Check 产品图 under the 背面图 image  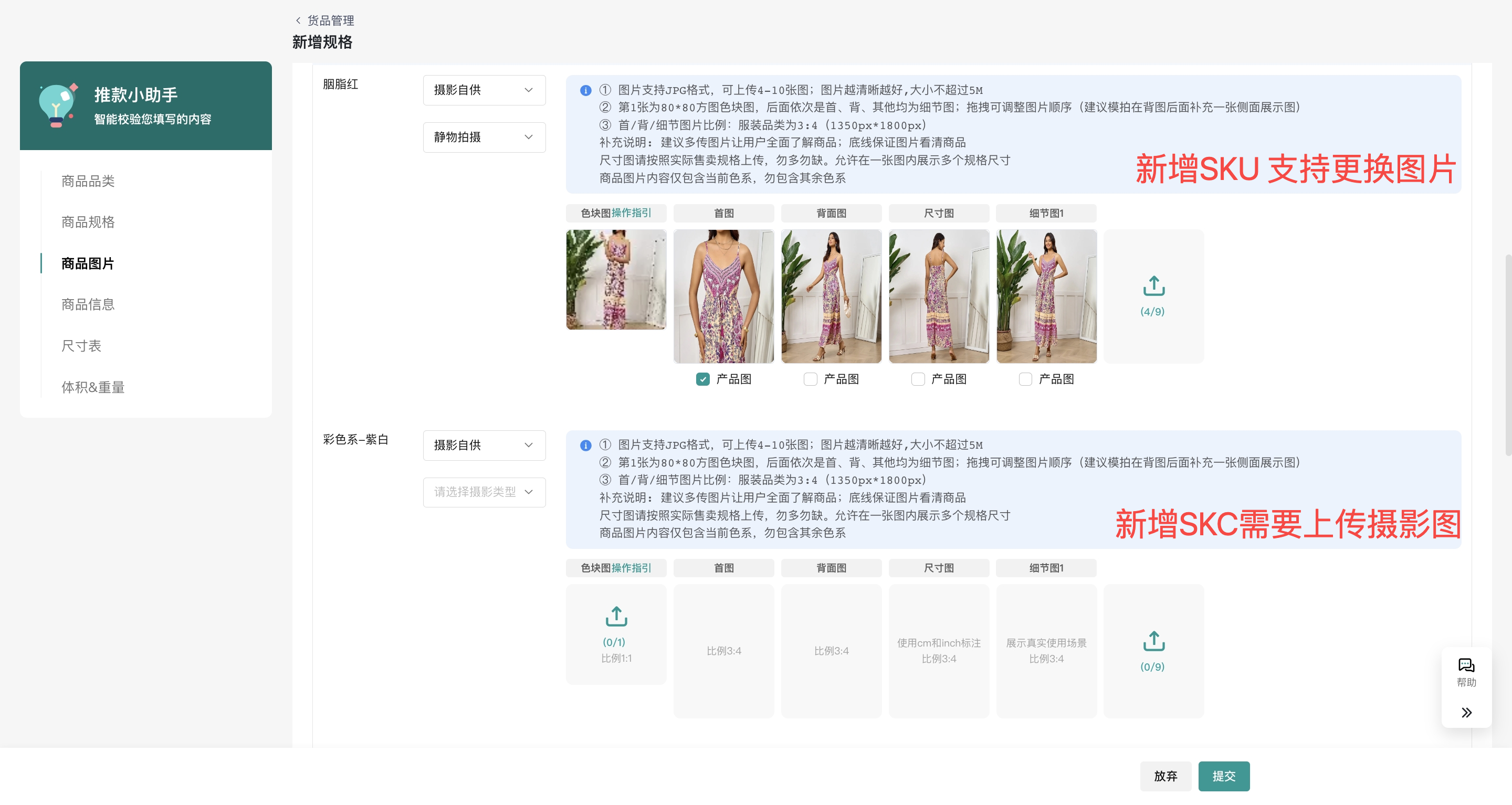810,379
